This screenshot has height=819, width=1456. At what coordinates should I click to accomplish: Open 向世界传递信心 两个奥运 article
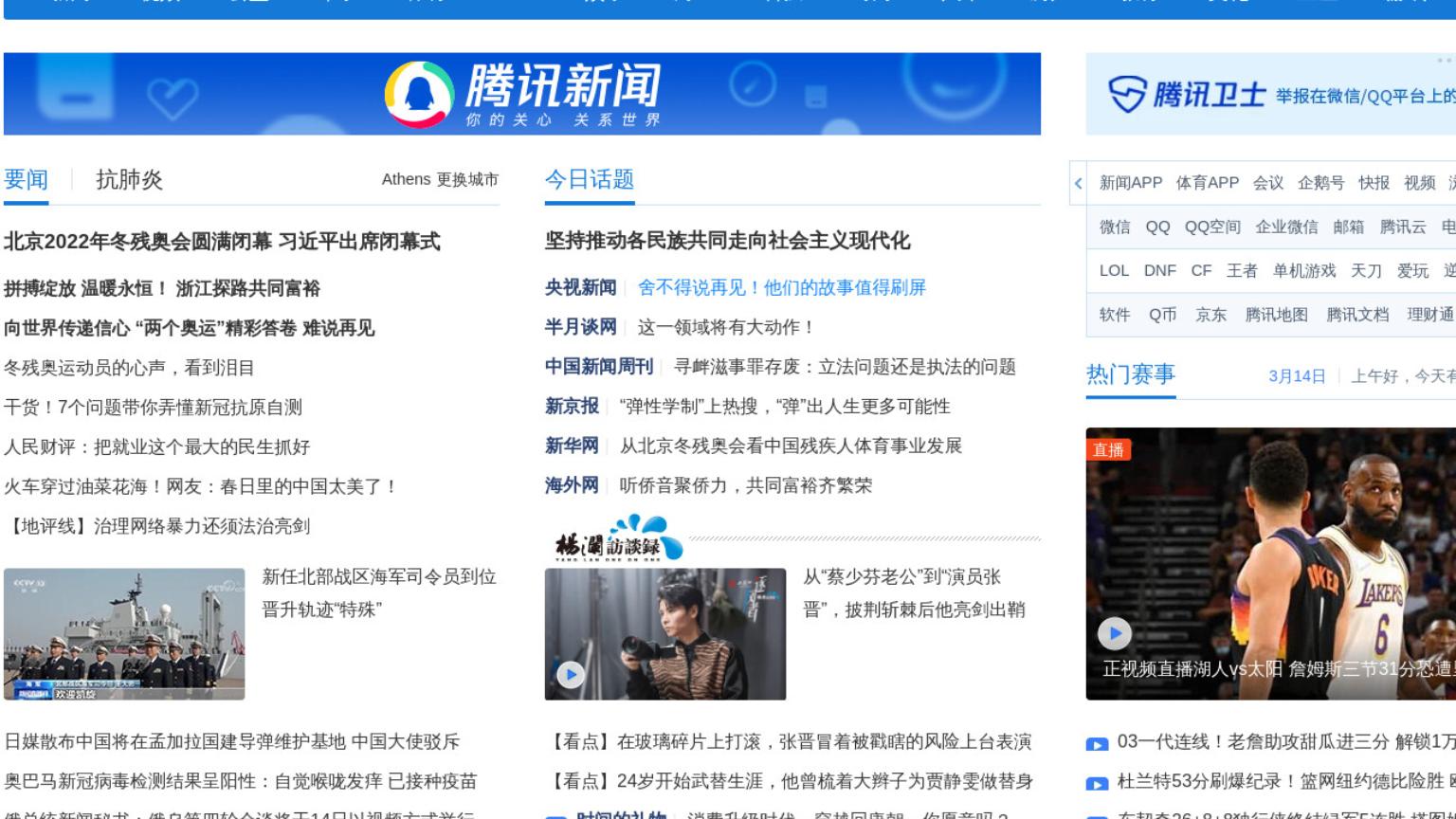click(x=189, y=328)
